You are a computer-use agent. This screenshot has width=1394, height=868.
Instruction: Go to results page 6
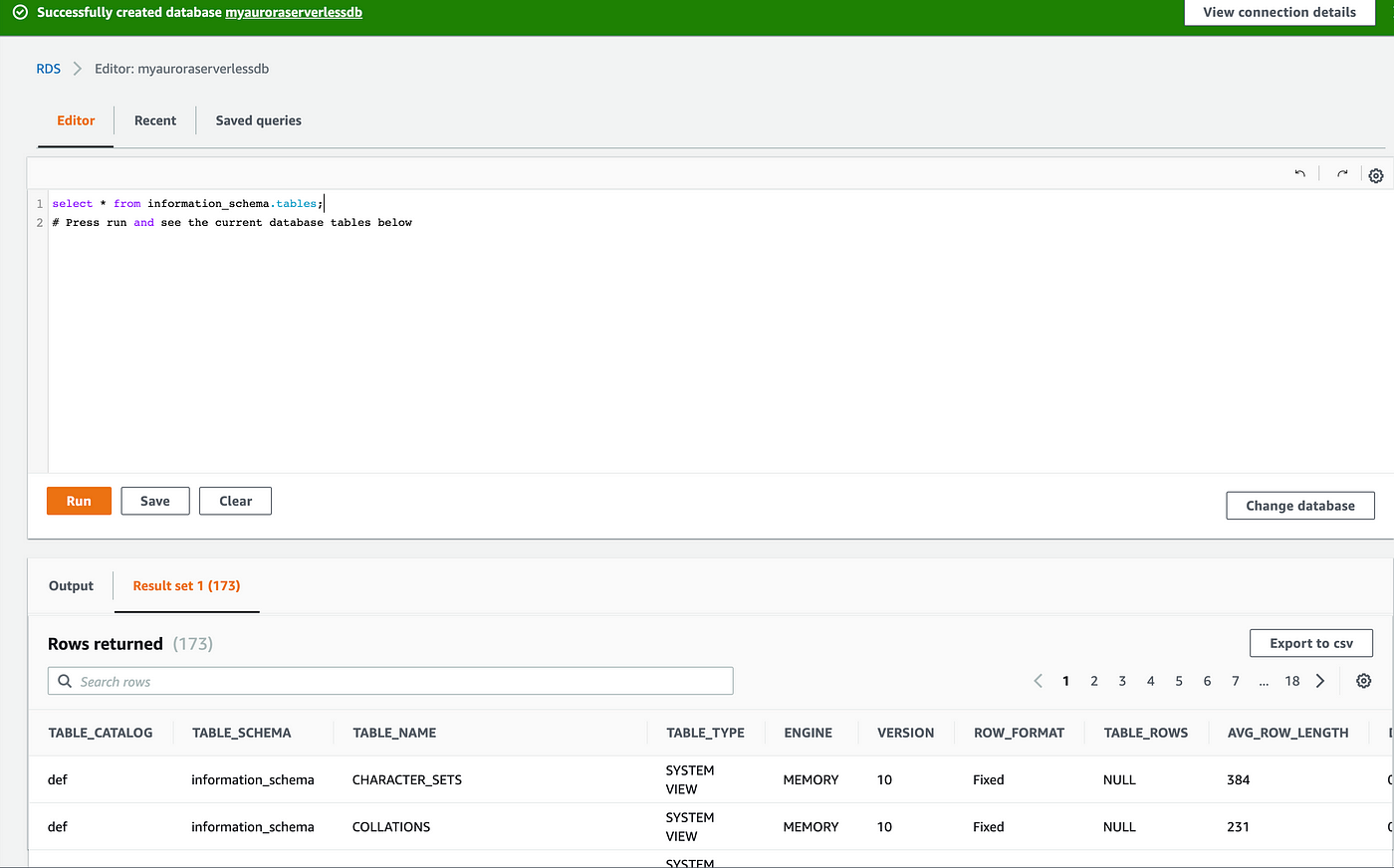pos(1207,681)
